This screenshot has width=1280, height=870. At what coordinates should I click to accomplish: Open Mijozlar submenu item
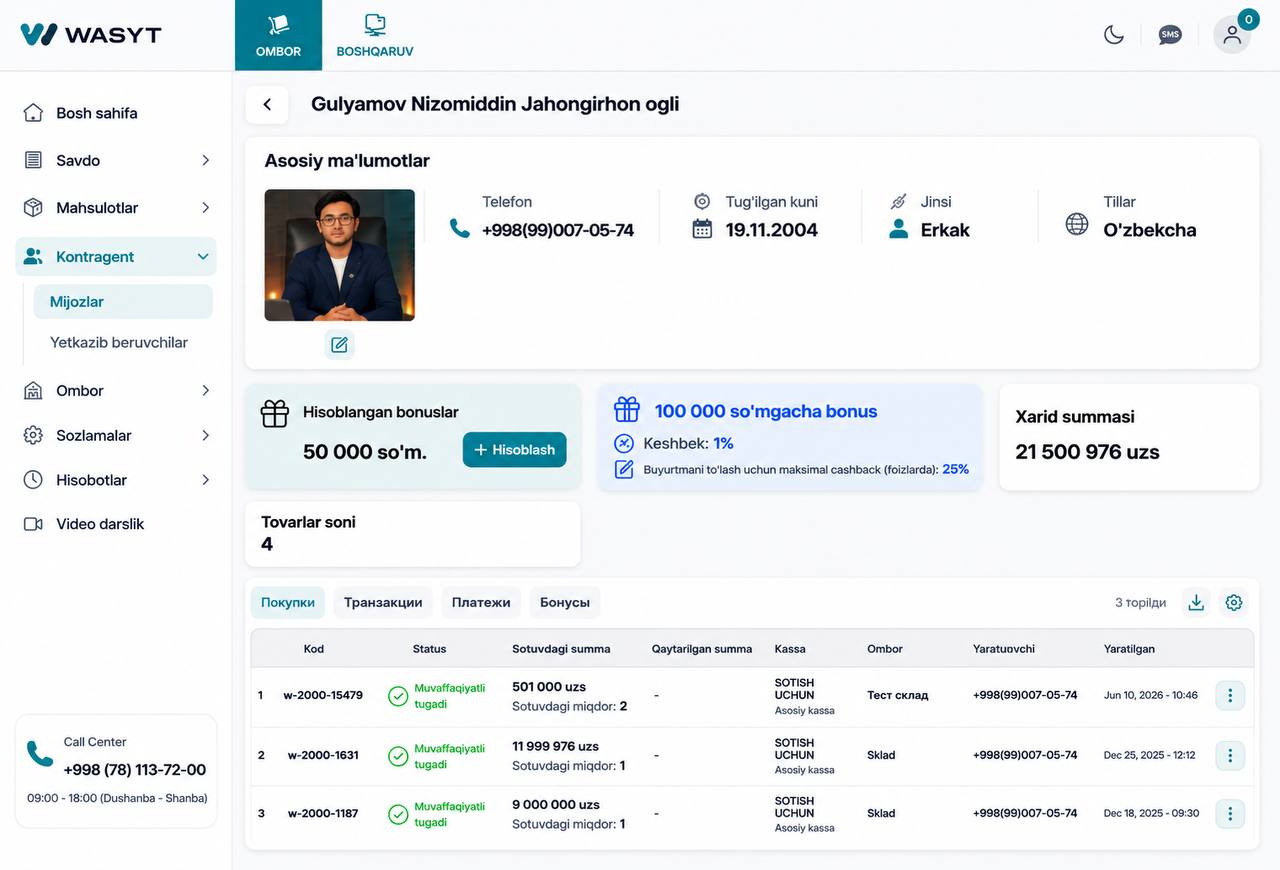[123, 301]
